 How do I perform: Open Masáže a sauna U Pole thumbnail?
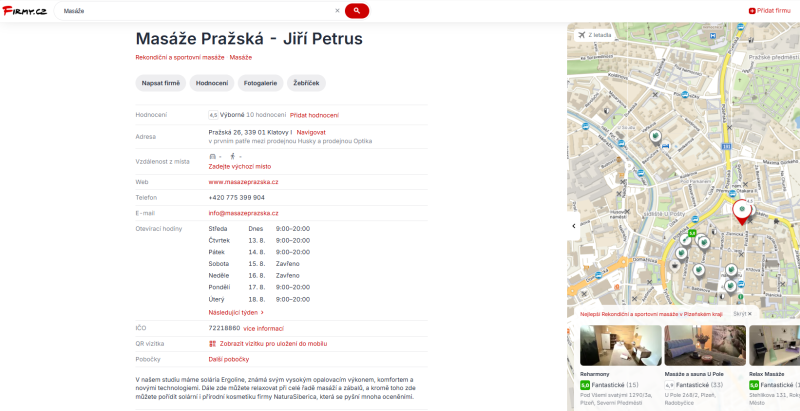[x=705, y=345]
